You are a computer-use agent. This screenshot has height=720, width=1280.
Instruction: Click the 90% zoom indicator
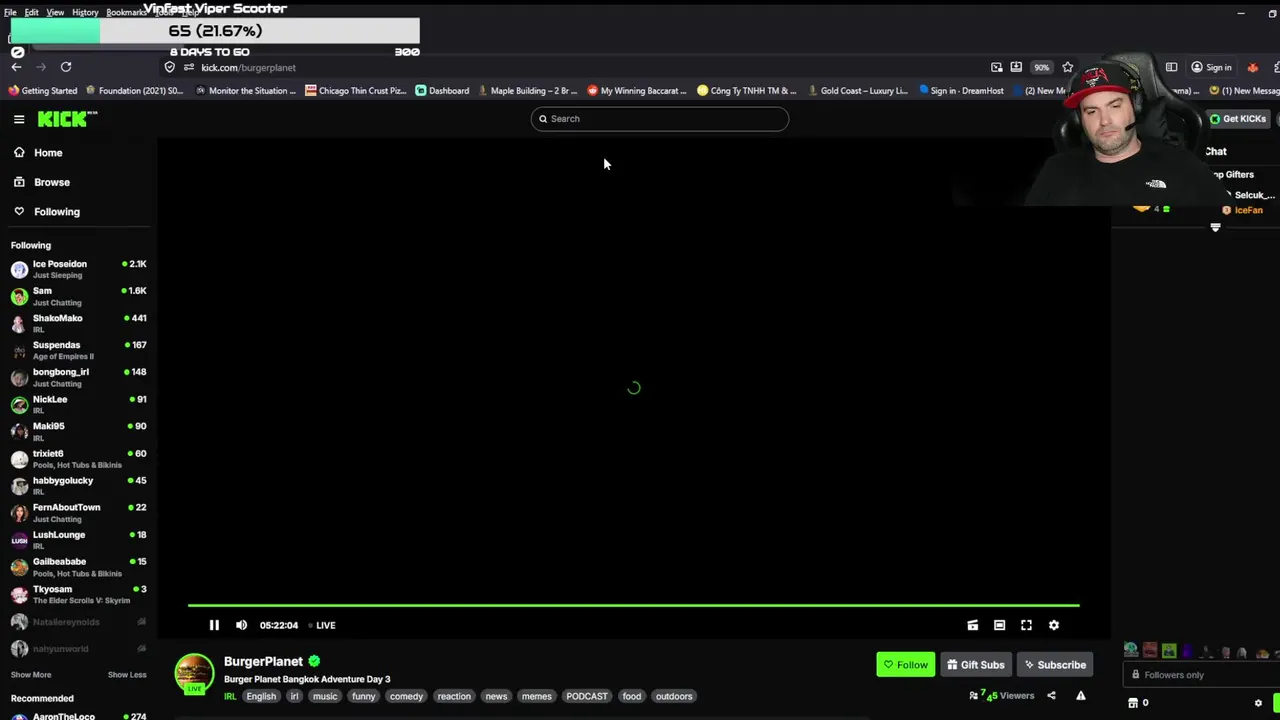coord(1042,67)
